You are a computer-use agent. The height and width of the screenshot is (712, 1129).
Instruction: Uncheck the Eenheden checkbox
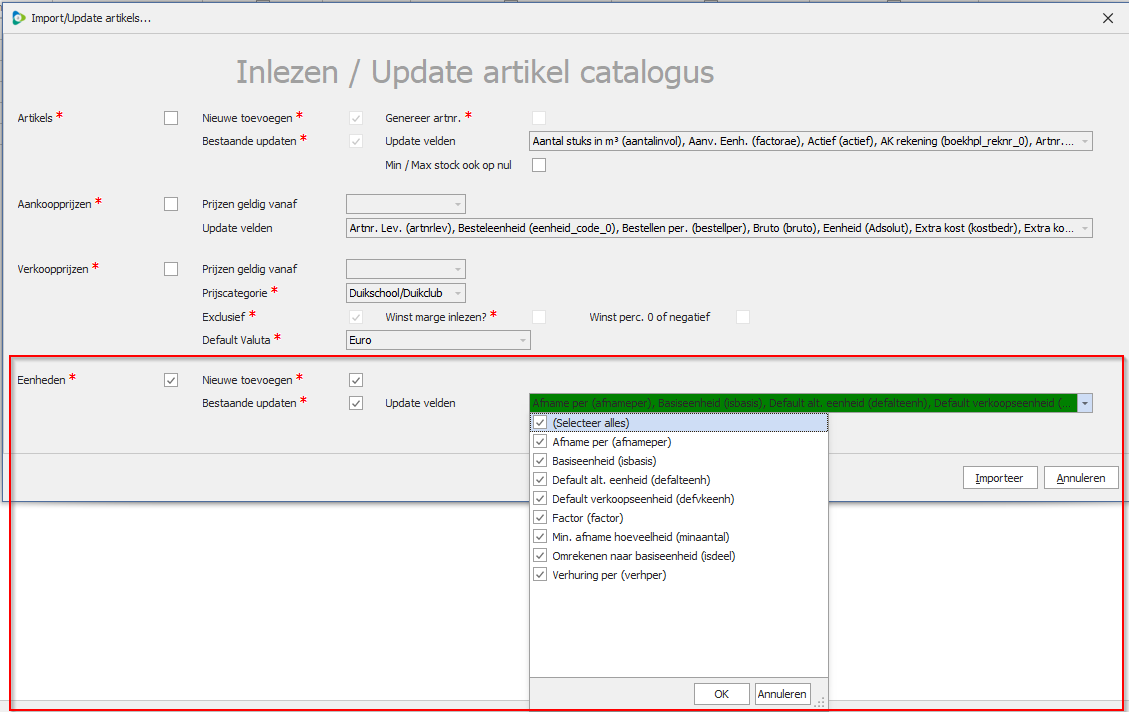coord(171,380)
